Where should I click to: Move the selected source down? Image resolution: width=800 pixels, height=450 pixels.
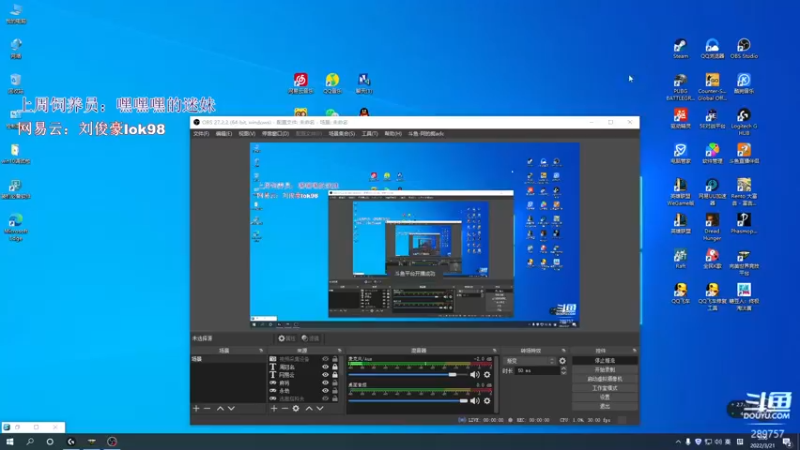(320, 409)
